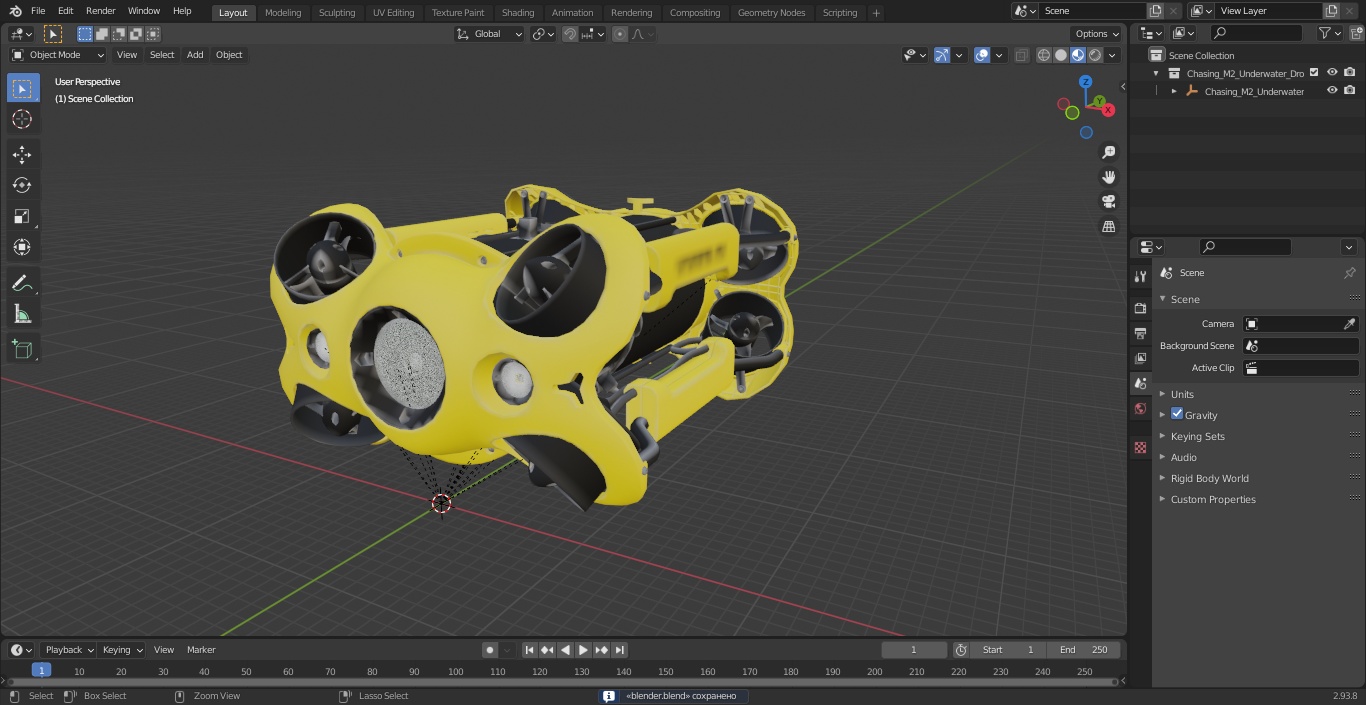Toggle render camera for Chasing_M2_Underwater object
Image resolution: width=1366 pixels, height=705 pixels.
point(1350,90)
